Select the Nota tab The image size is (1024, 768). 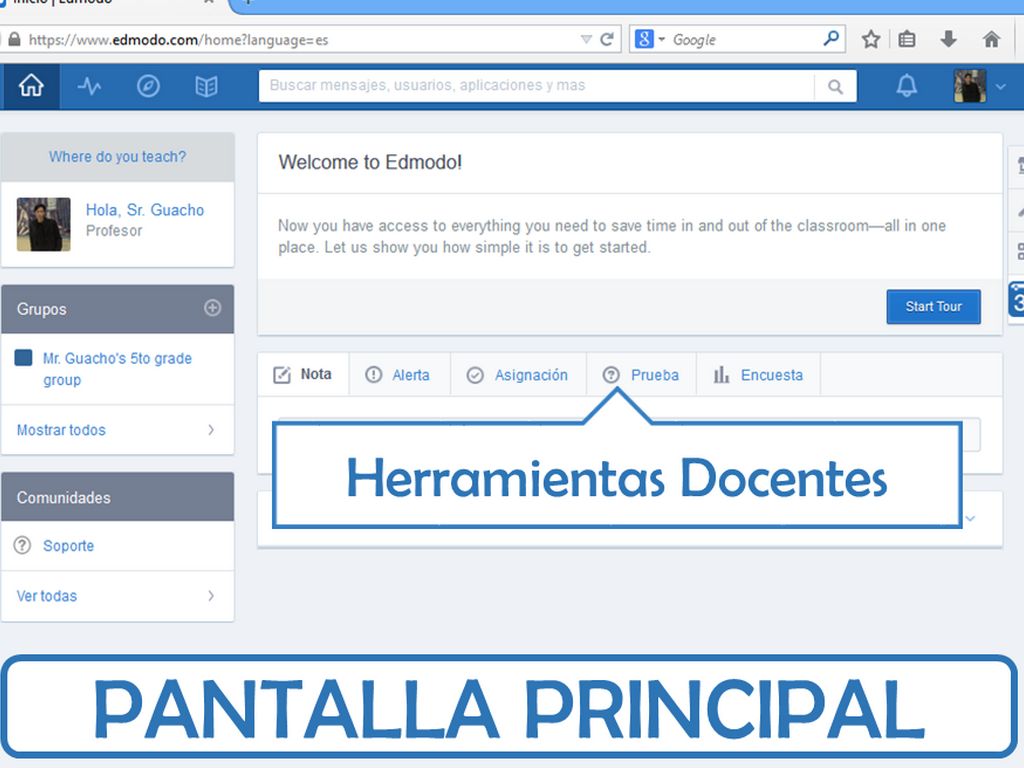coord(303,375)
